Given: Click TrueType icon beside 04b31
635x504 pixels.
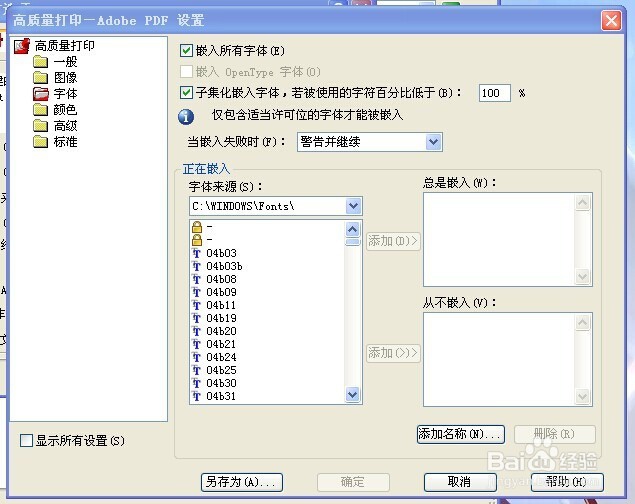Looking at the screenshot, I should click(x=196, y=396).
